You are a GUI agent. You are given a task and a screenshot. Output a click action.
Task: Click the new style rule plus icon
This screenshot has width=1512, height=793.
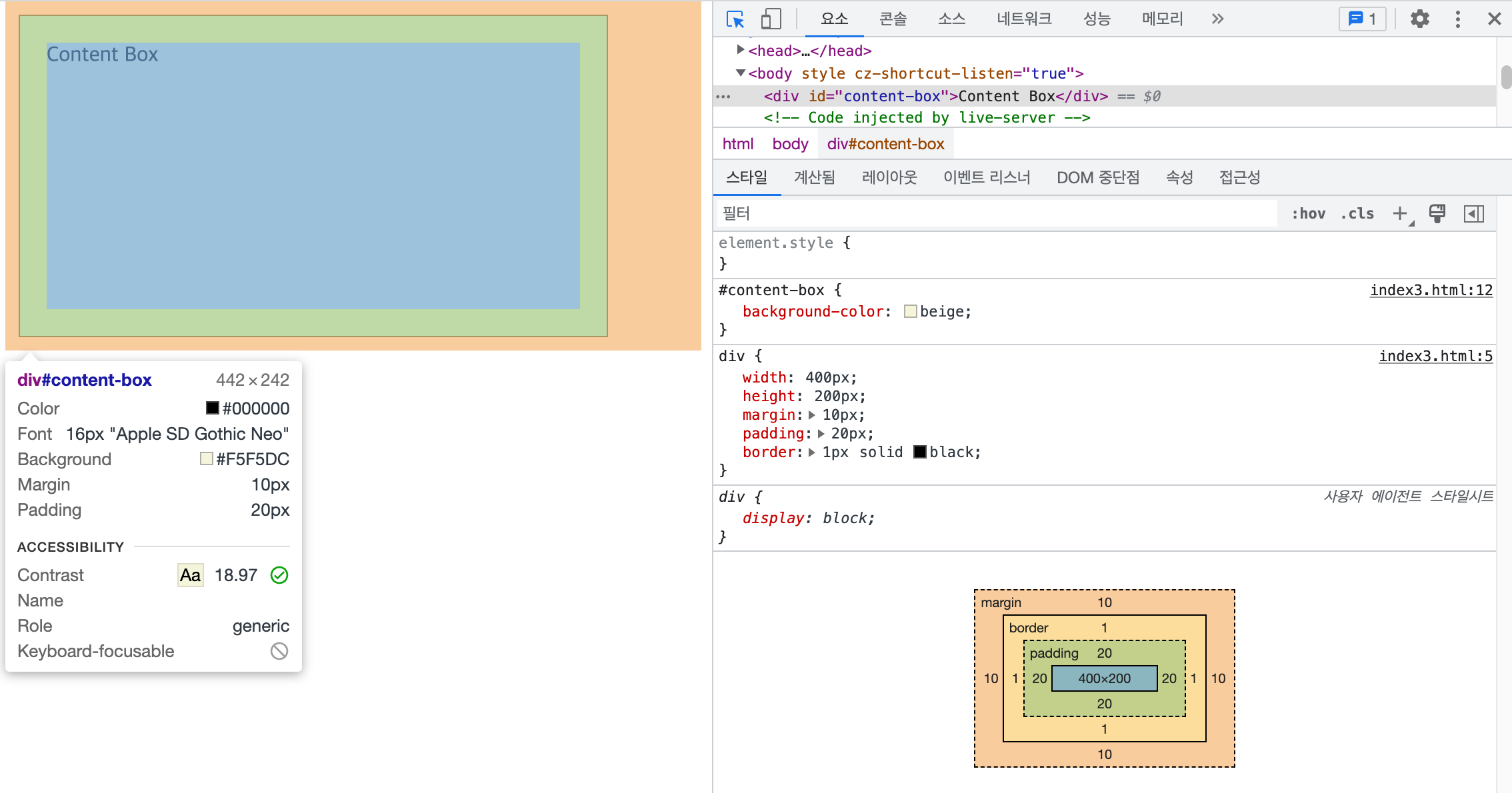(1400, 214)
